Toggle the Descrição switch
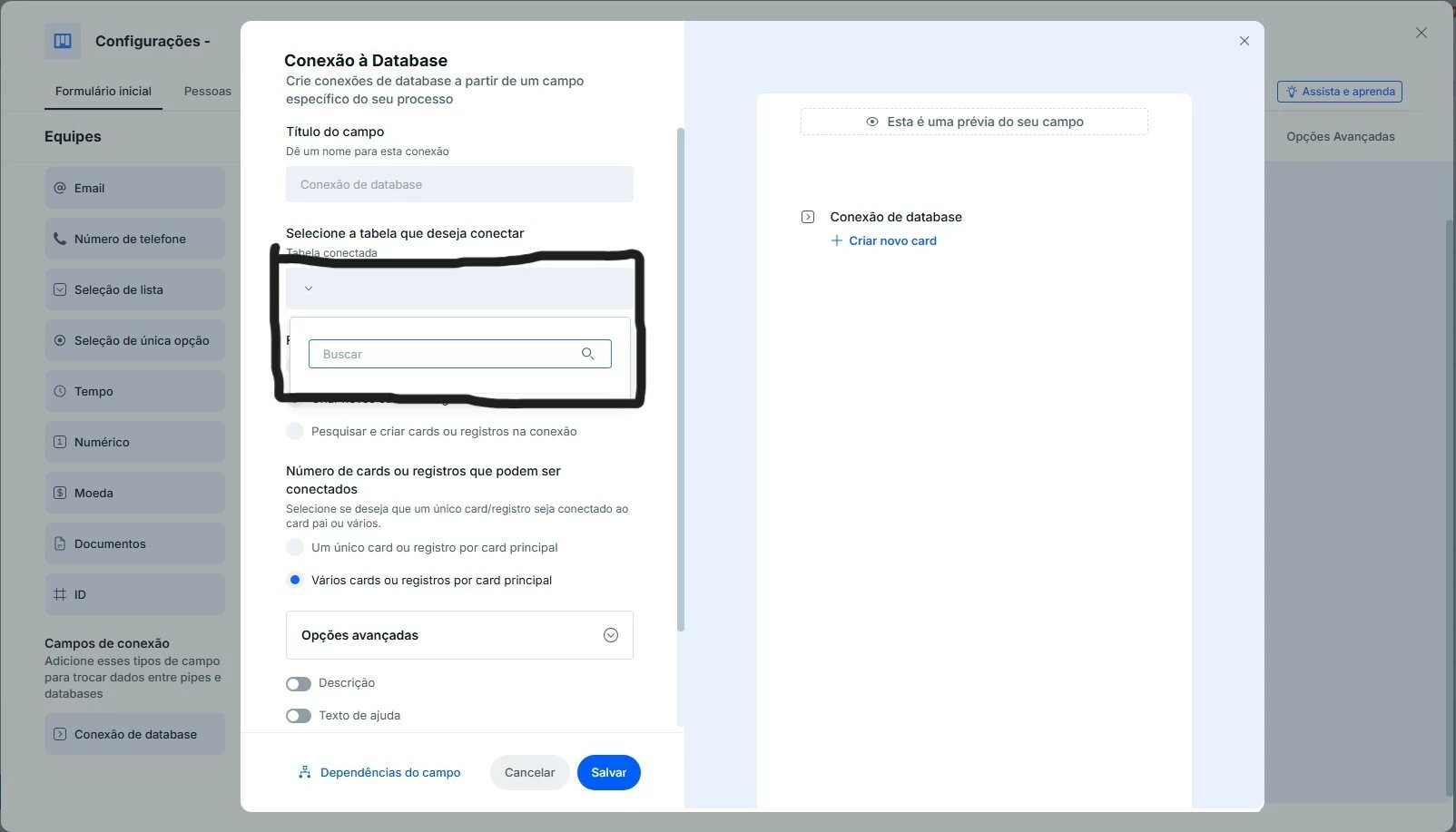The height and width of the screenshot is (832, 1456). 299,683
